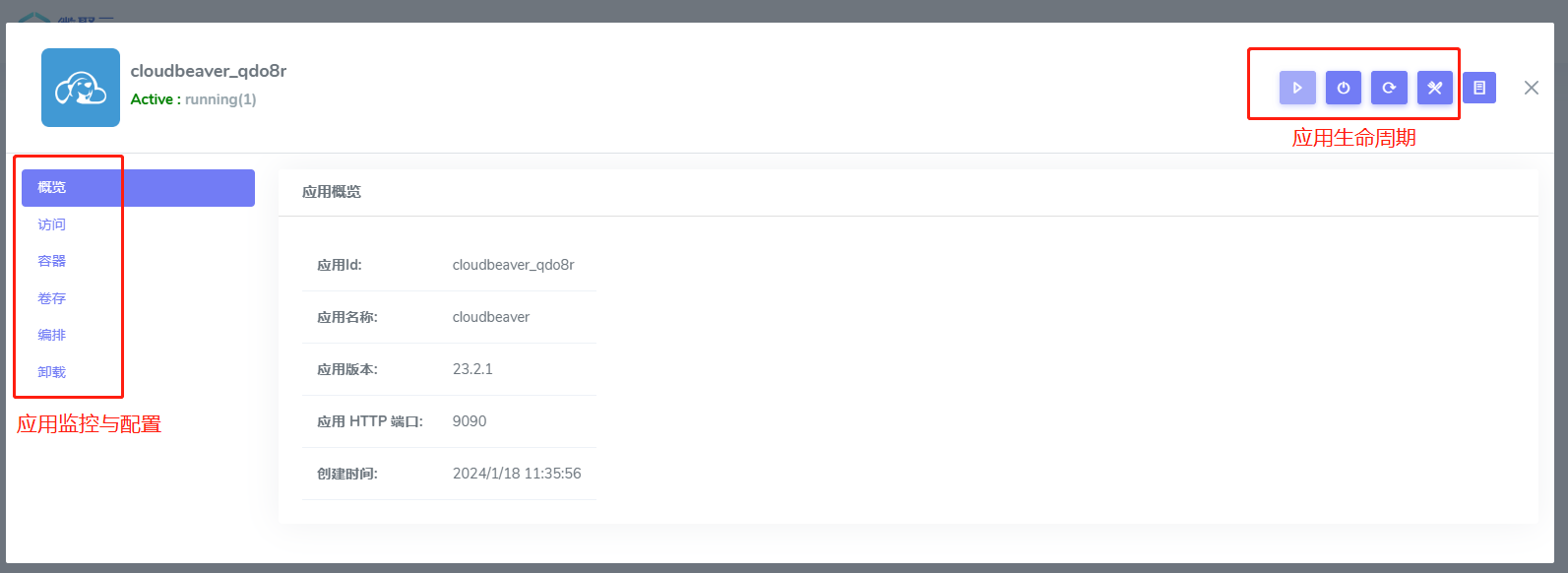The width and height of the screenshot is (1568, 573).
Task: Restart the app via circular arrow icon
Action: coord(1389,88)
